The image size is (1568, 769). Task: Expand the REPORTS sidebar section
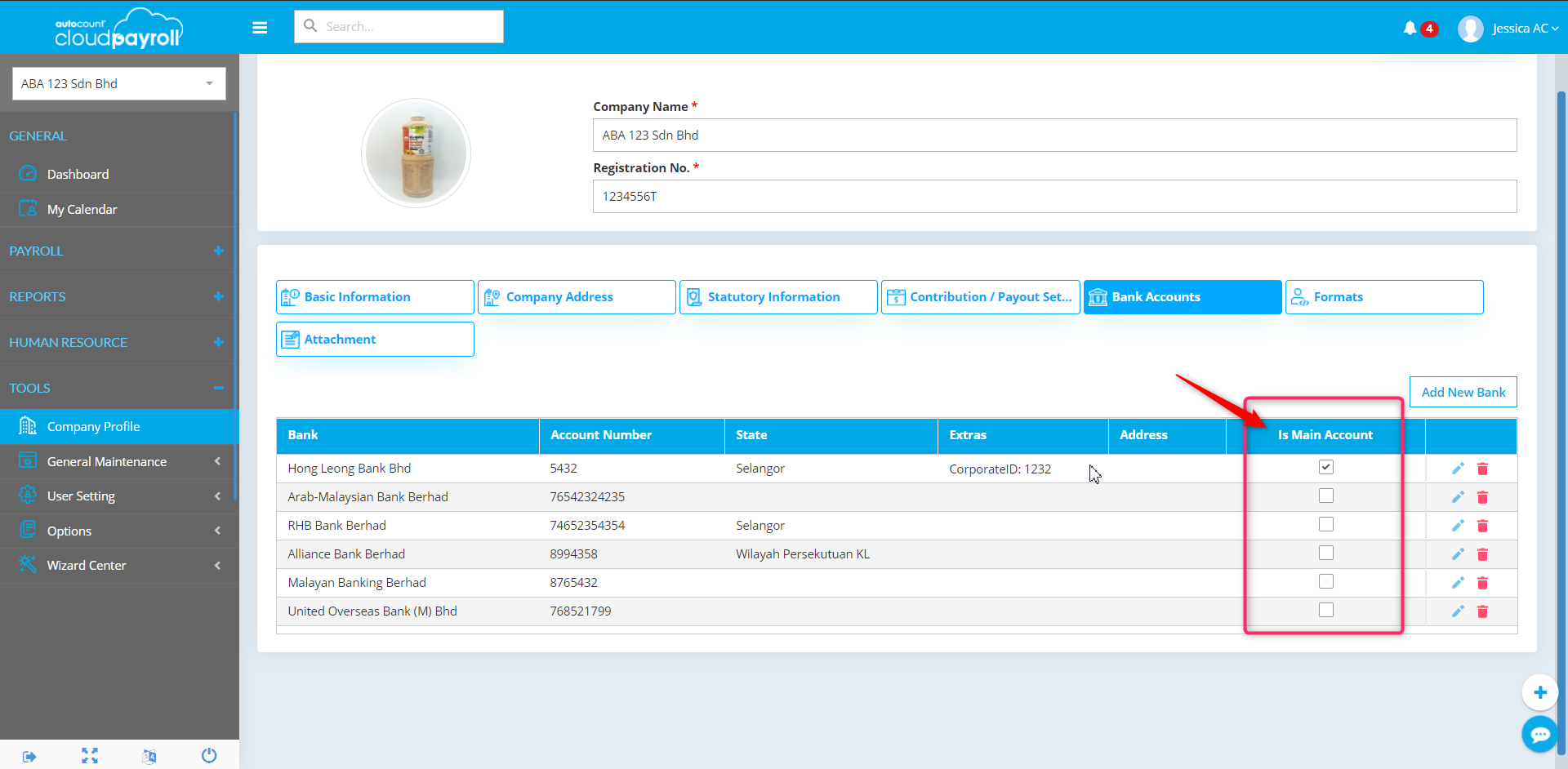tap(218, 296)
